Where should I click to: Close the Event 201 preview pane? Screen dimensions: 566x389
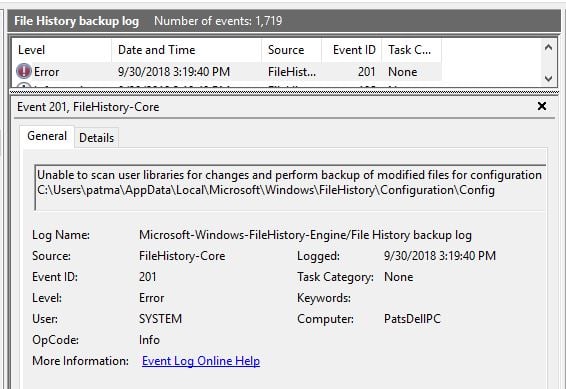tap(542, 106)
